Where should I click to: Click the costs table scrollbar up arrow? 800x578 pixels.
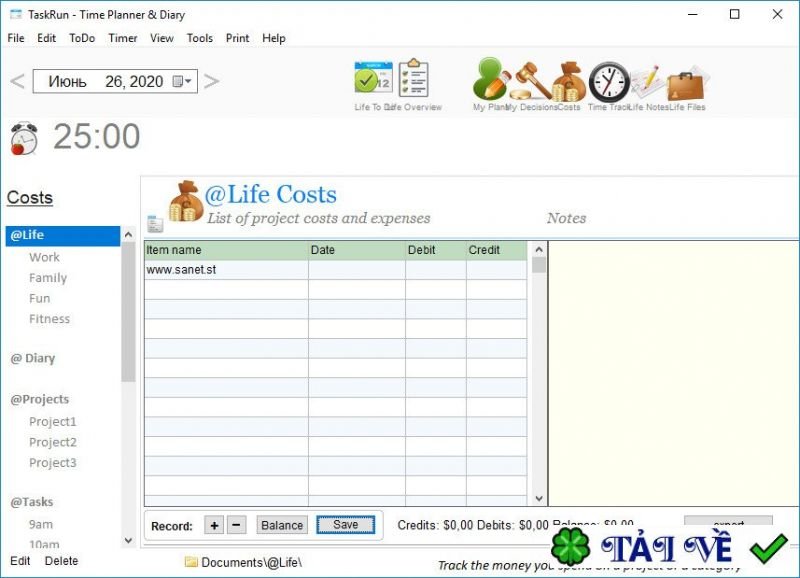539,249
